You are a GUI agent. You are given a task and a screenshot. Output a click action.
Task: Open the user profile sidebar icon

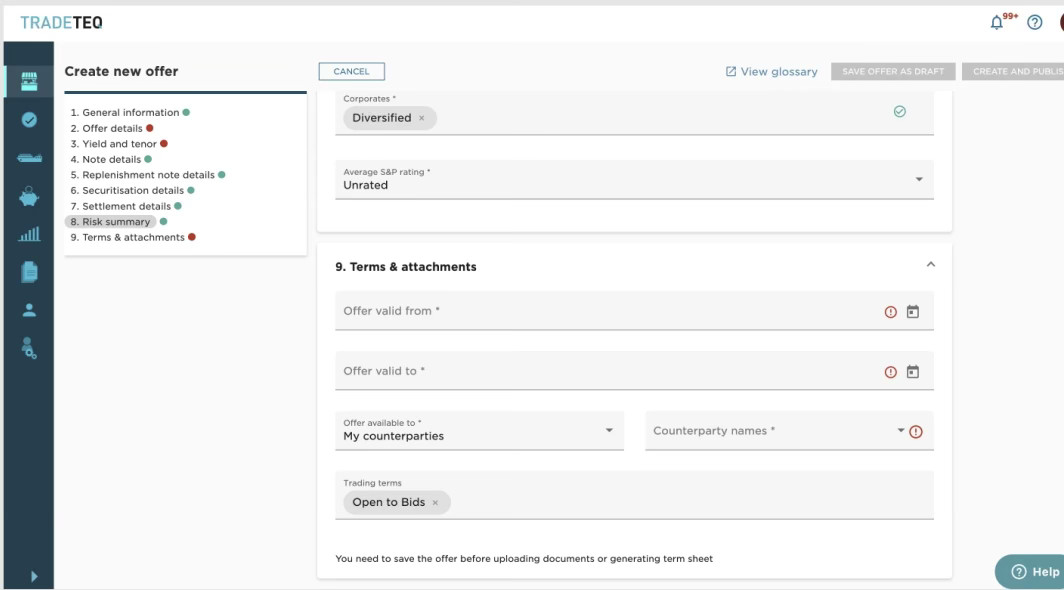(x=29, y=310)
